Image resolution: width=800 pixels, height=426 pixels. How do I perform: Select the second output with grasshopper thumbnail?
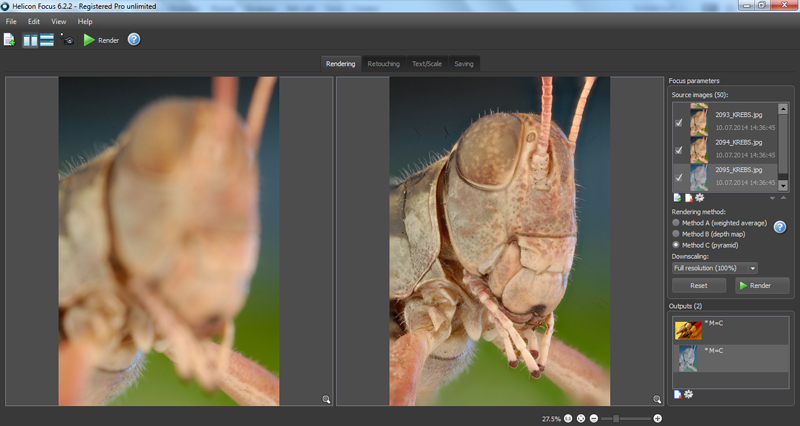click(x=688, y=358)
